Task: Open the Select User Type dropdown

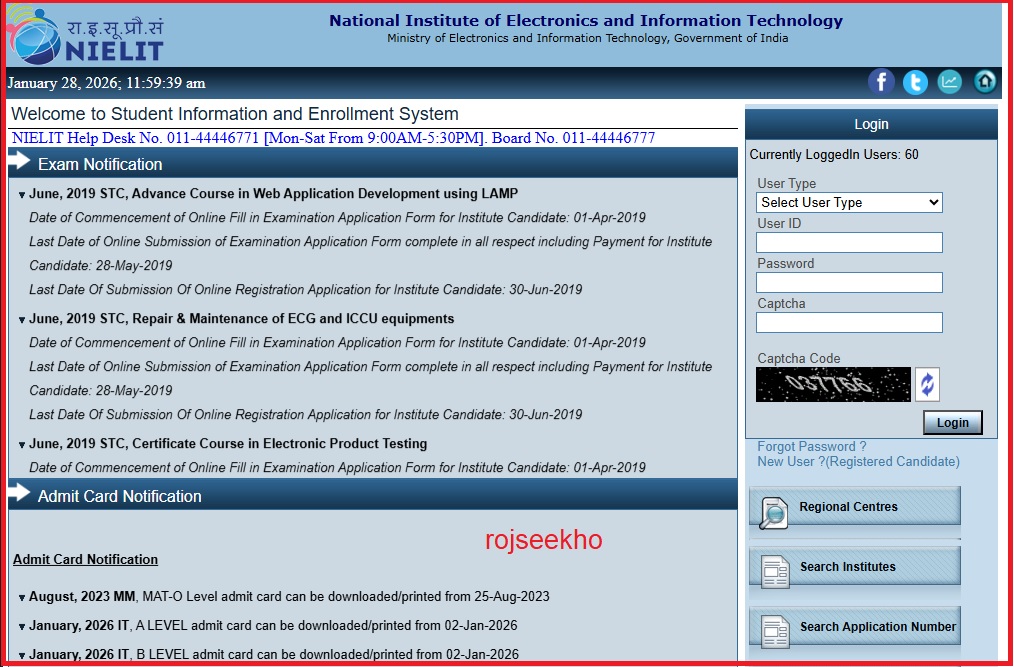Action: [x=848, y=202]
